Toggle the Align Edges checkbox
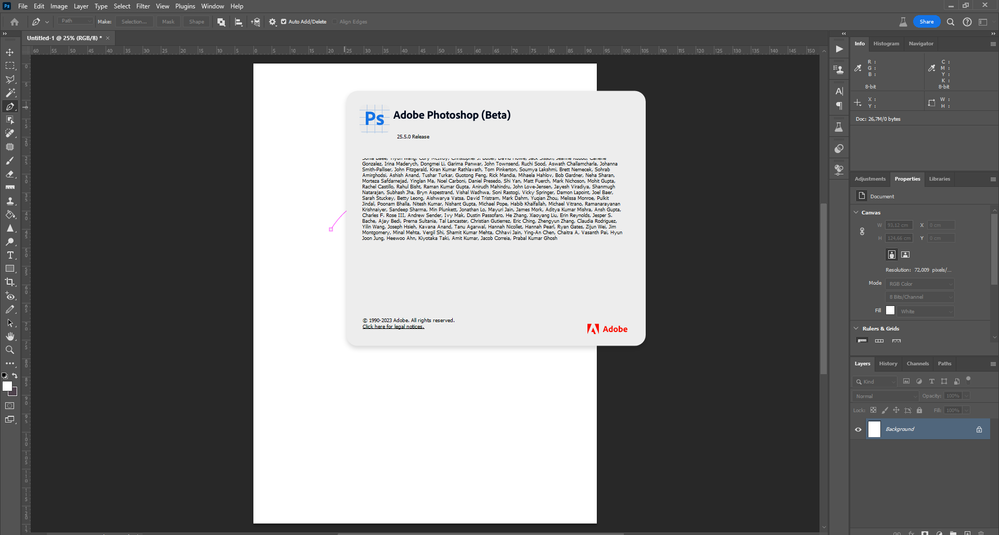Image resolution: width=999 pixels, height=535 pixels. click(335, 22)
